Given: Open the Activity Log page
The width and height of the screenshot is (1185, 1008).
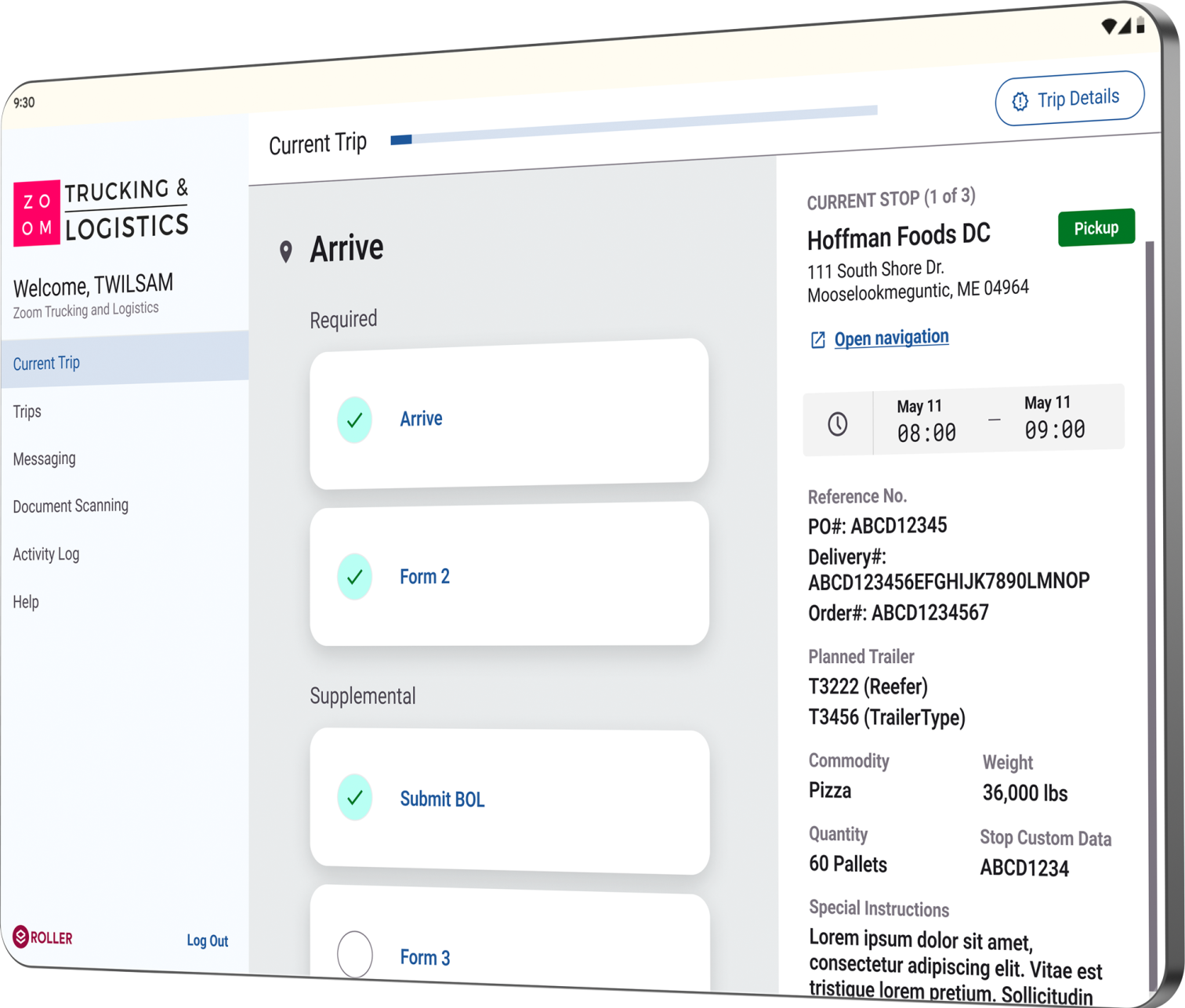Looking at the screenshot, I should [x=46, y=554].
